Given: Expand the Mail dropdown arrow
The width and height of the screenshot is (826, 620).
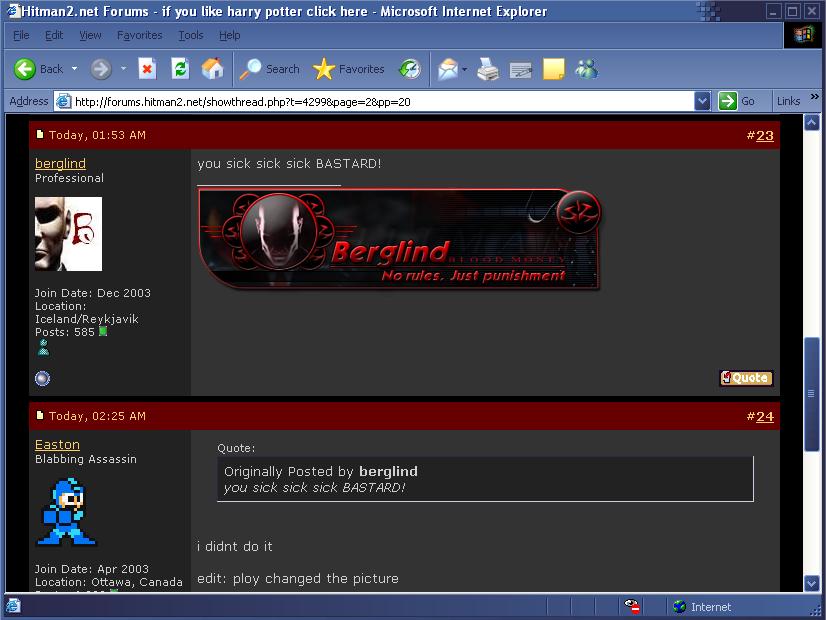Looking at the screenshot, I should (x=464, y=69).
